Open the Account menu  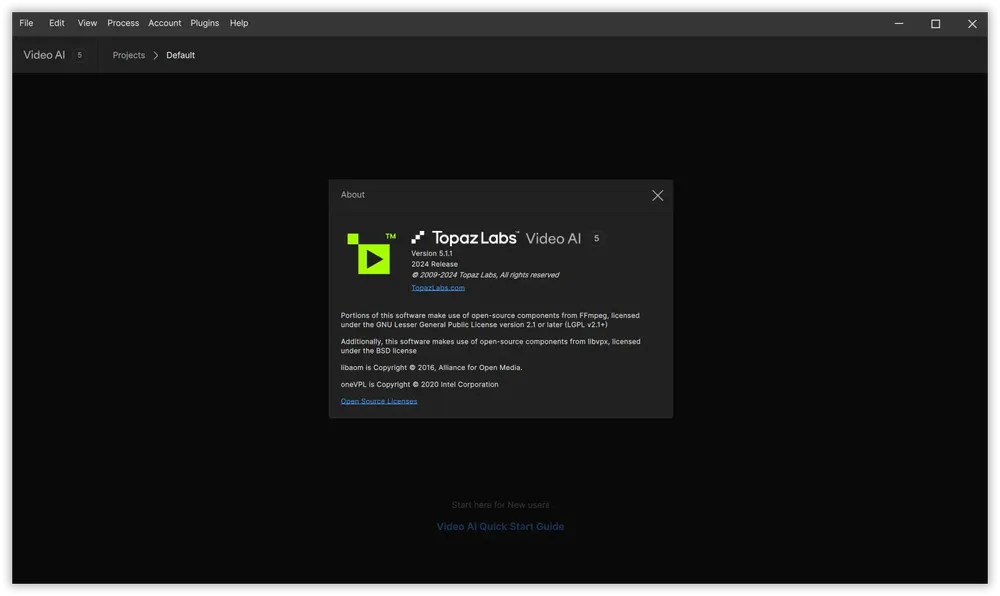point(165,23)
